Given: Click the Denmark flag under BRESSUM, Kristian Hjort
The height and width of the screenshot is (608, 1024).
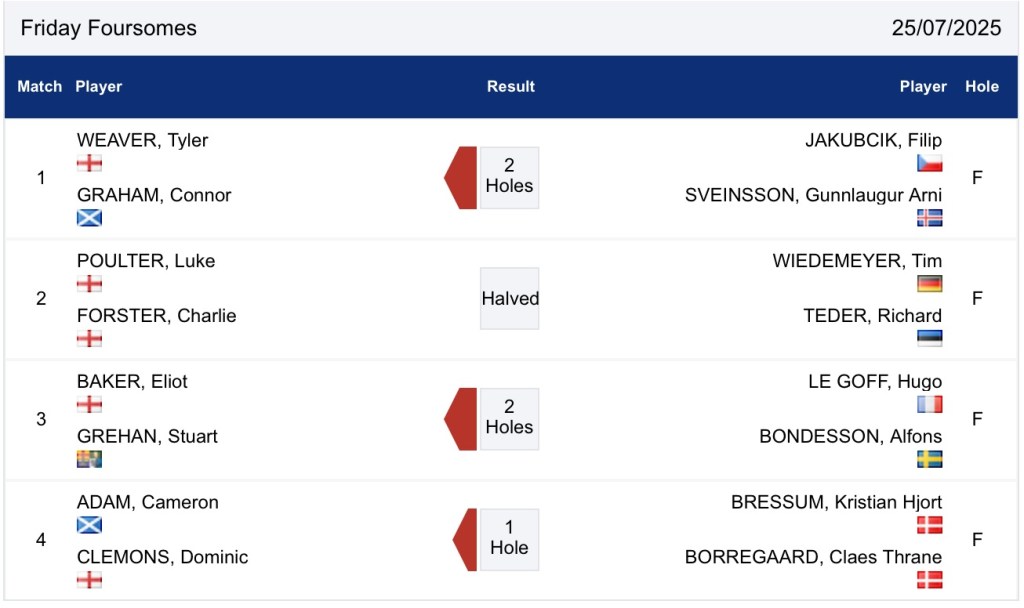Looking at the screenshot, I should pyautogui.click(x=929, y=525).
